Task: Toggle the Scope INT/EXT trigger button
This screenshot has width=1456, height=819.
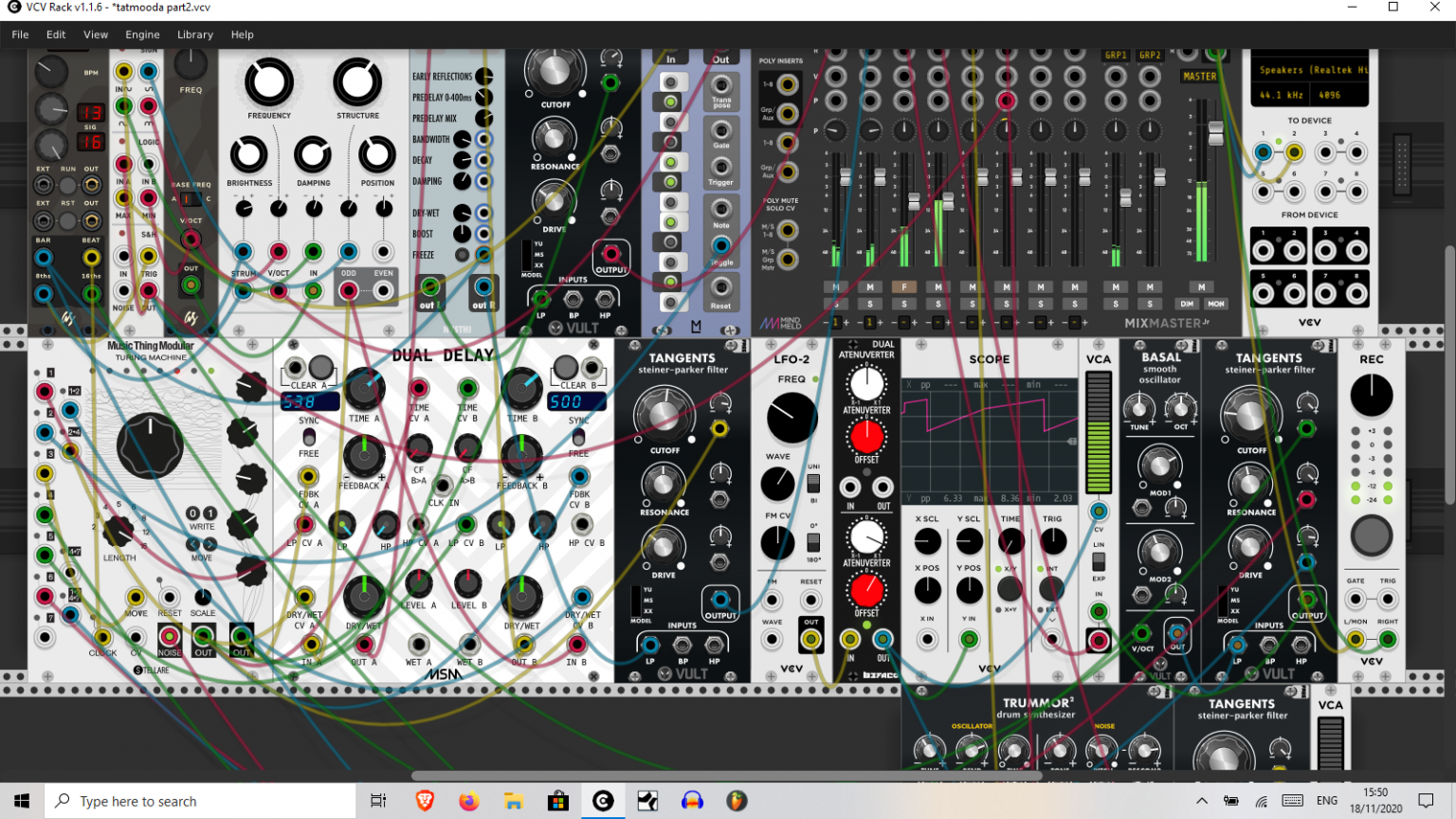Action: (x=1052, y=589)
